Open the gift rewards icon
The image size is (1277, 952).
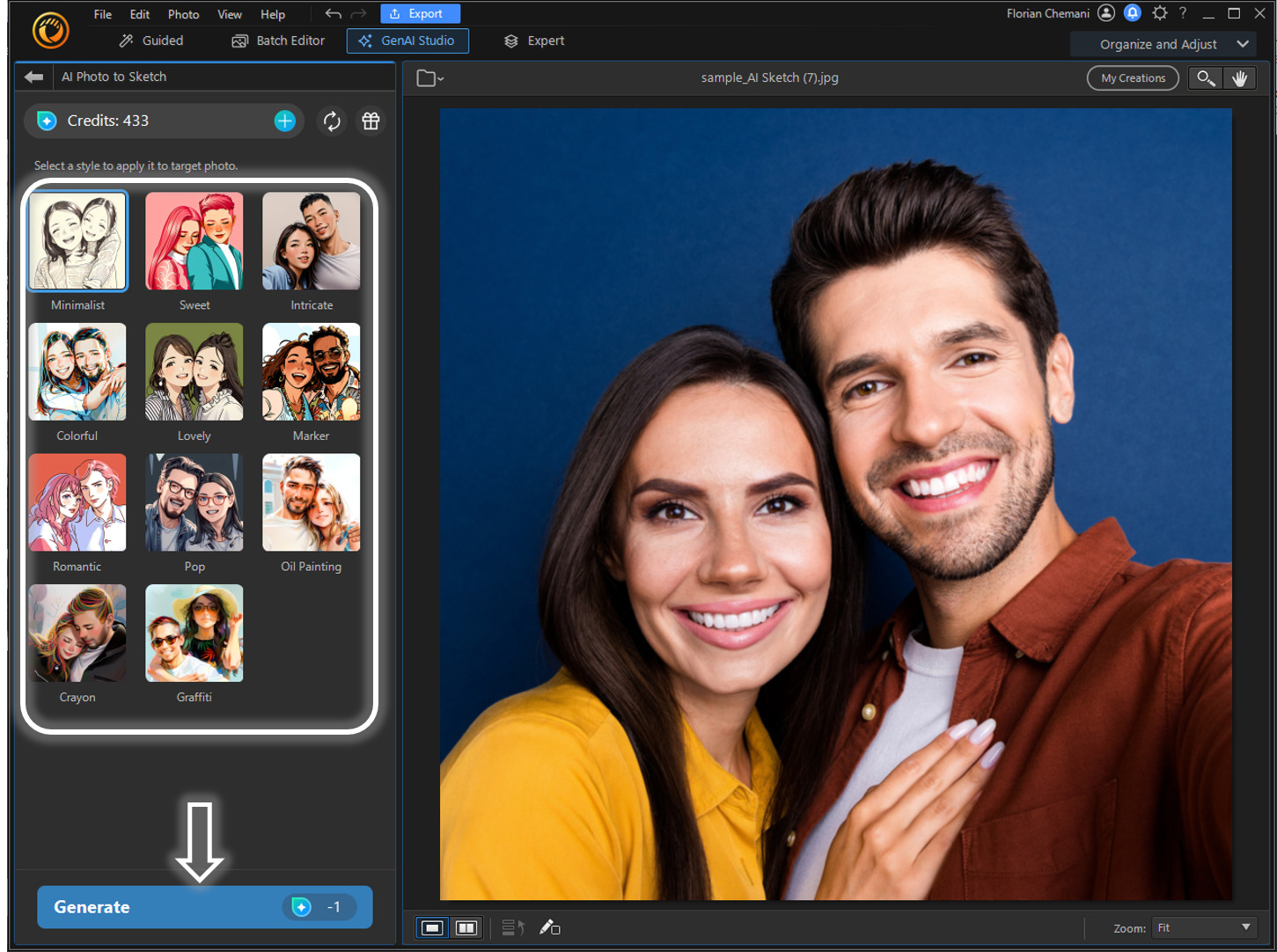click(370, 121)
